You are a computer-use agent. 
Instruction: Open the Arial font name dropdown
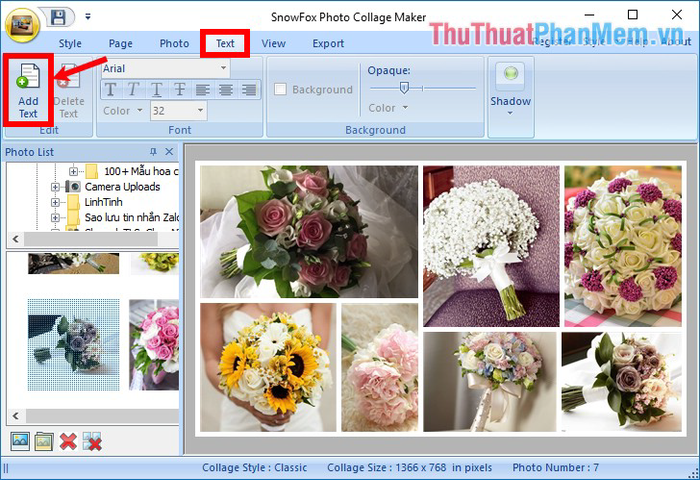223,68
